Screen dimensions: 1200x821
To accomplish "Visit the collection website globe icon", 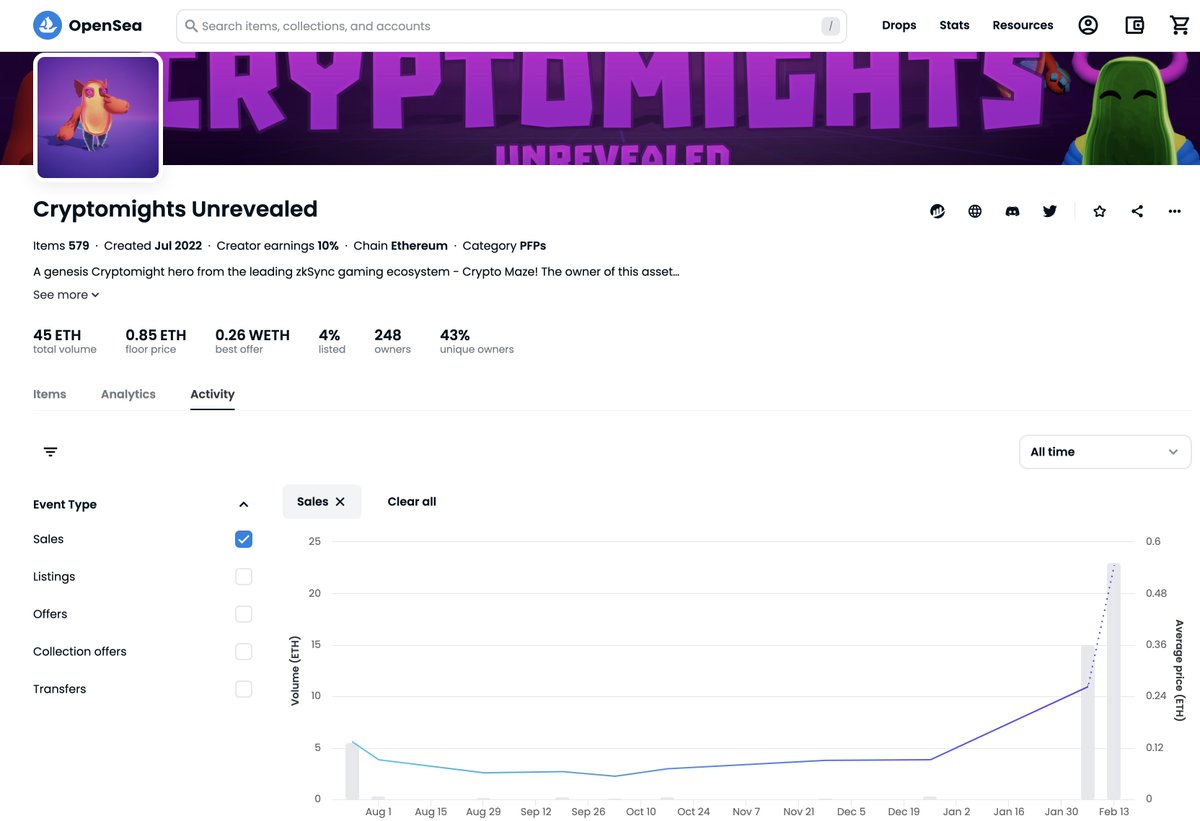I will coord(975,211).
